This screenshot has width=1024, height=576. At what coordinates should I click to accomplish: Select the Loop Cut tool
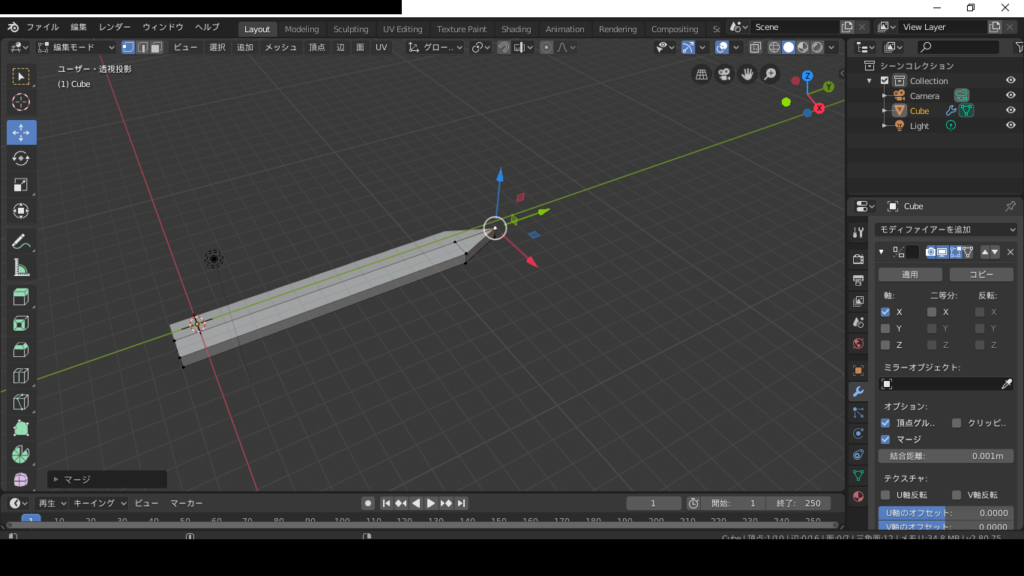point(21,376)
